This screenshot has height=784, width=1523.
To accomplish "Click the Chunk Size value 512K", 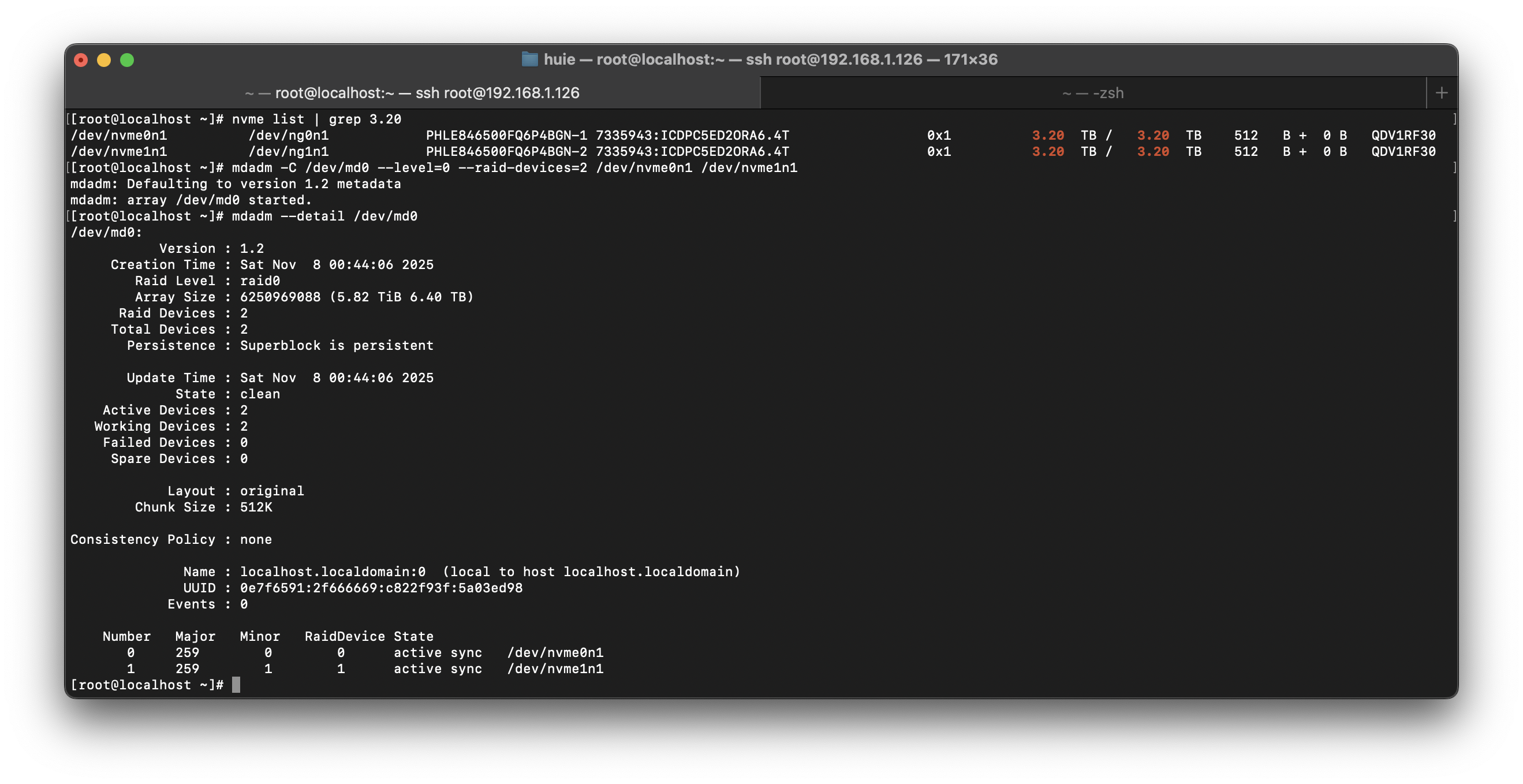I will pyautogui.click(x=256, y=507).
